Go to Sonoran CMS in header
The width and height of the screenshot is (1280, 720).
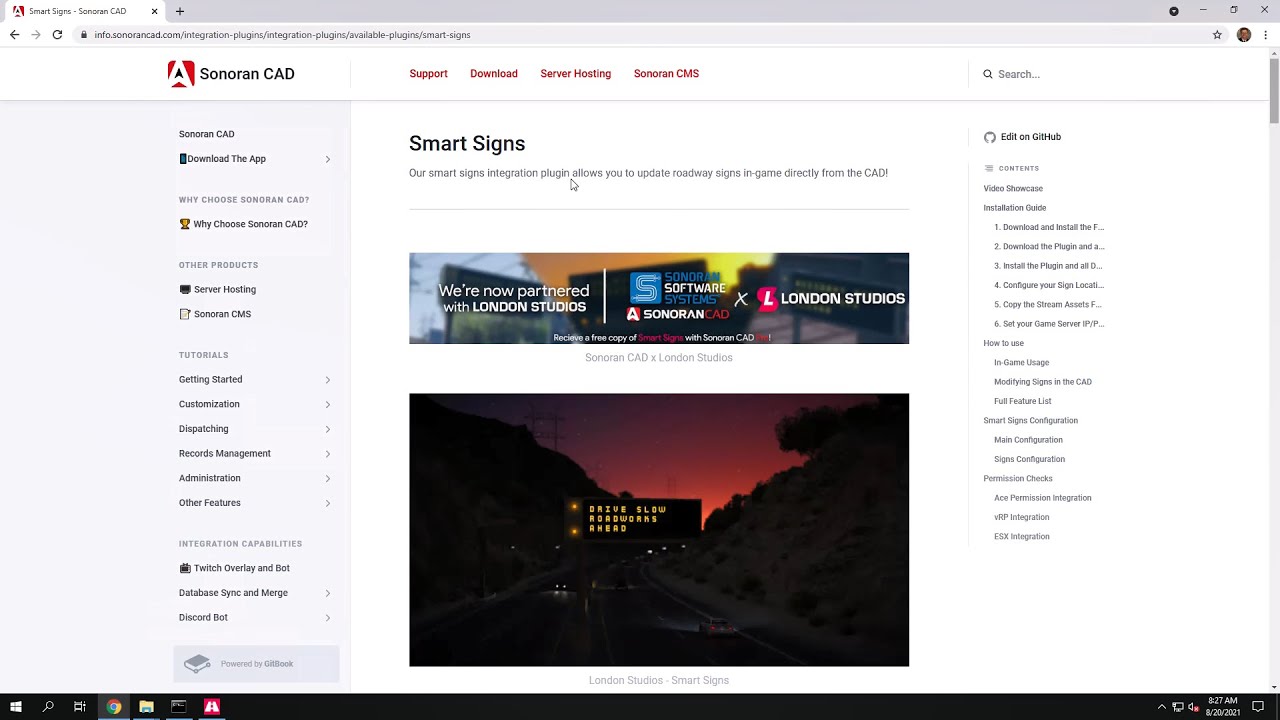(666, 74)
